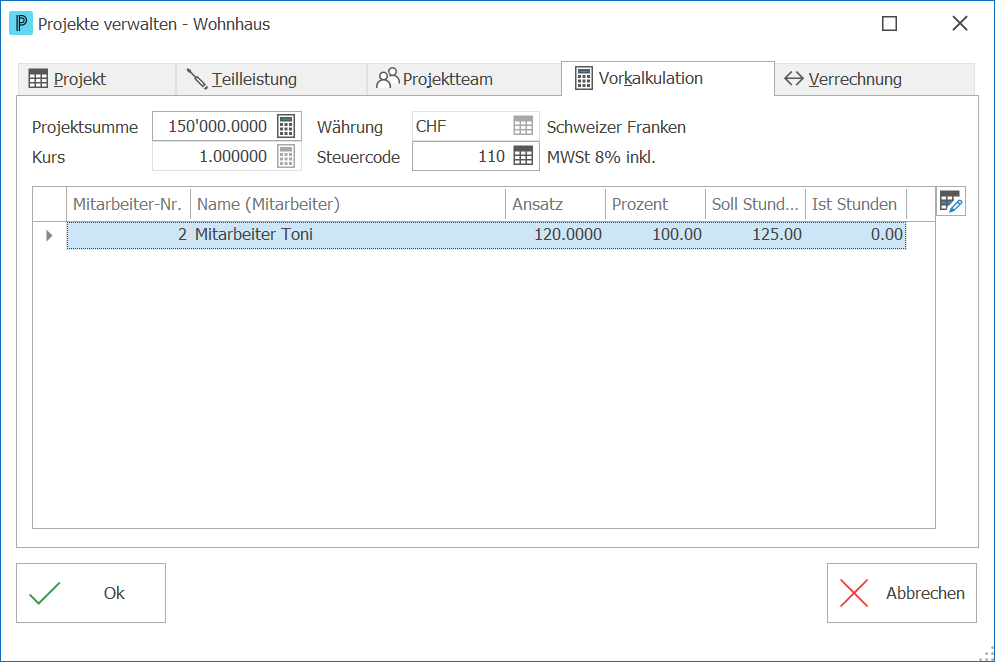Click the Ansatz value 120.0000
Viewport: 995px width, 662px height.
point(555,235)
